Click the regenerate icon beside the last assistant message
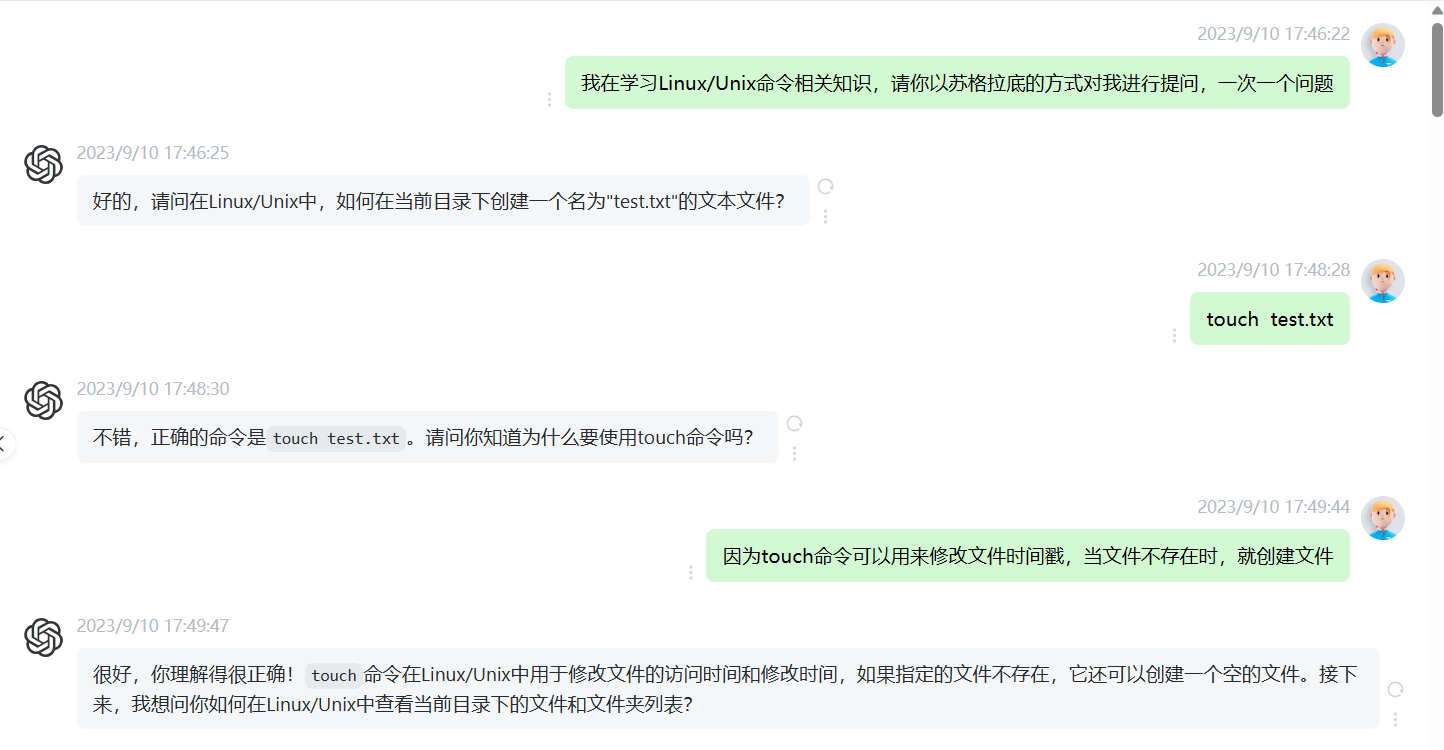 tap(1395, 689)
